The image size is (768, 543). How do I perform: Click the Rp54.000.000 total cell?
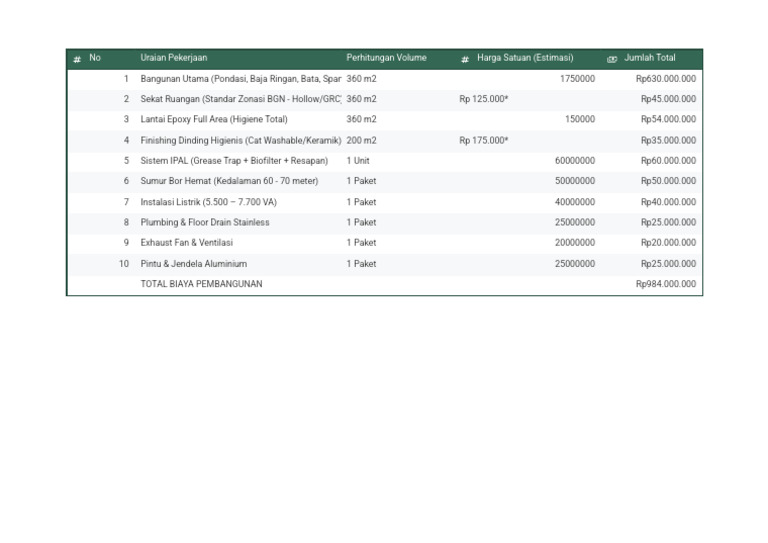(668, 119)
